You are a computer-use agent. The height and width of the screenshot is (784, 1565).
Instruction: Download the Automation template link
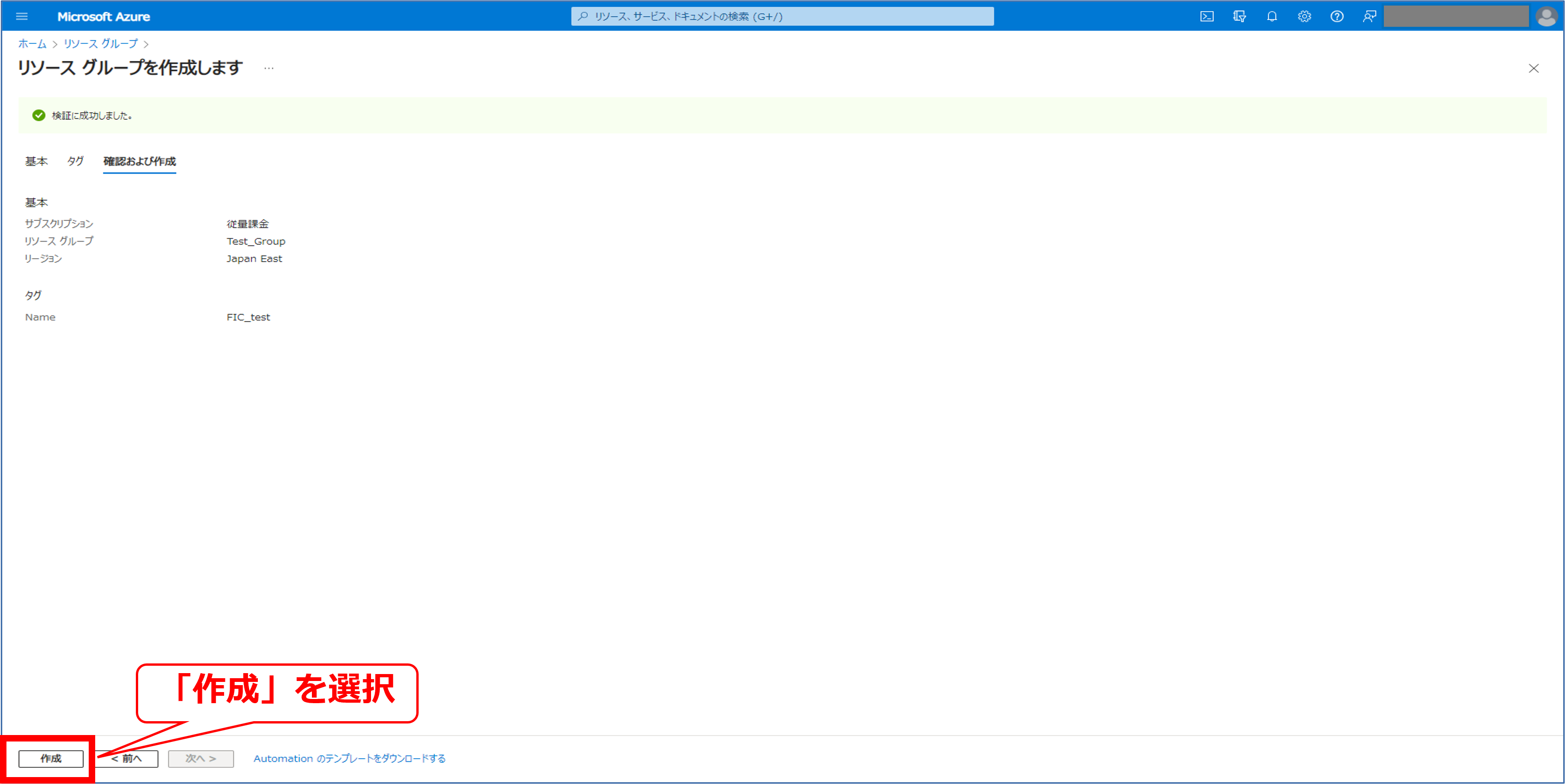click(349, 759)
